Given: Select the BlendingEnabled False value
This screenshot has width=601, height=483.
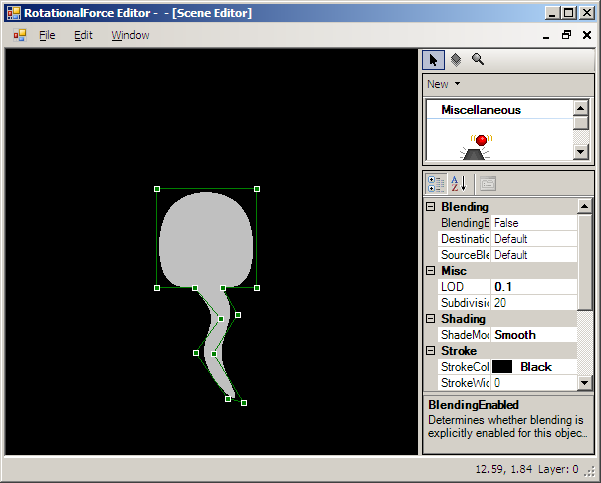Looking at the screenshot, I should coord(533,223).
